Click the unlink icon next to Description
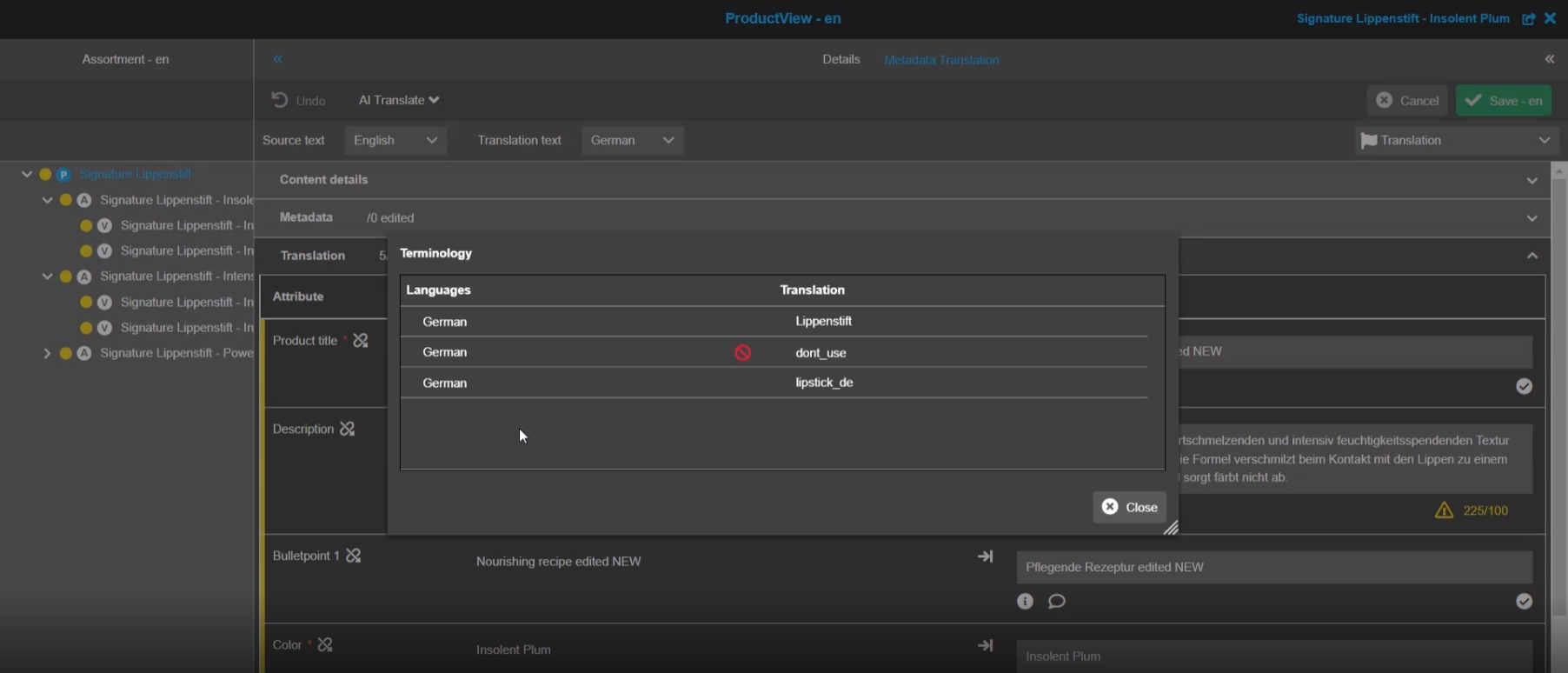Screen dimensions: 1568x673 click(x=348, y=429)
